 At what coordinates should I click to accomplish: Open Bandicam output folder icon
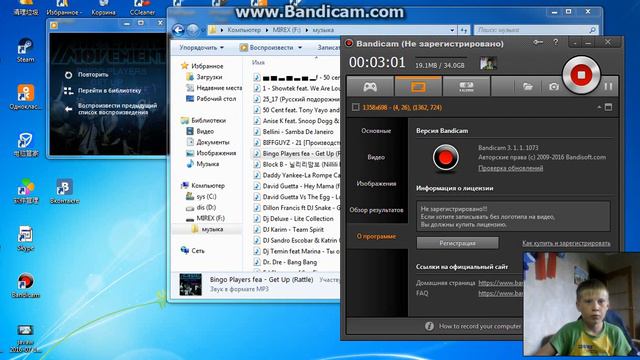pos(527,87)
